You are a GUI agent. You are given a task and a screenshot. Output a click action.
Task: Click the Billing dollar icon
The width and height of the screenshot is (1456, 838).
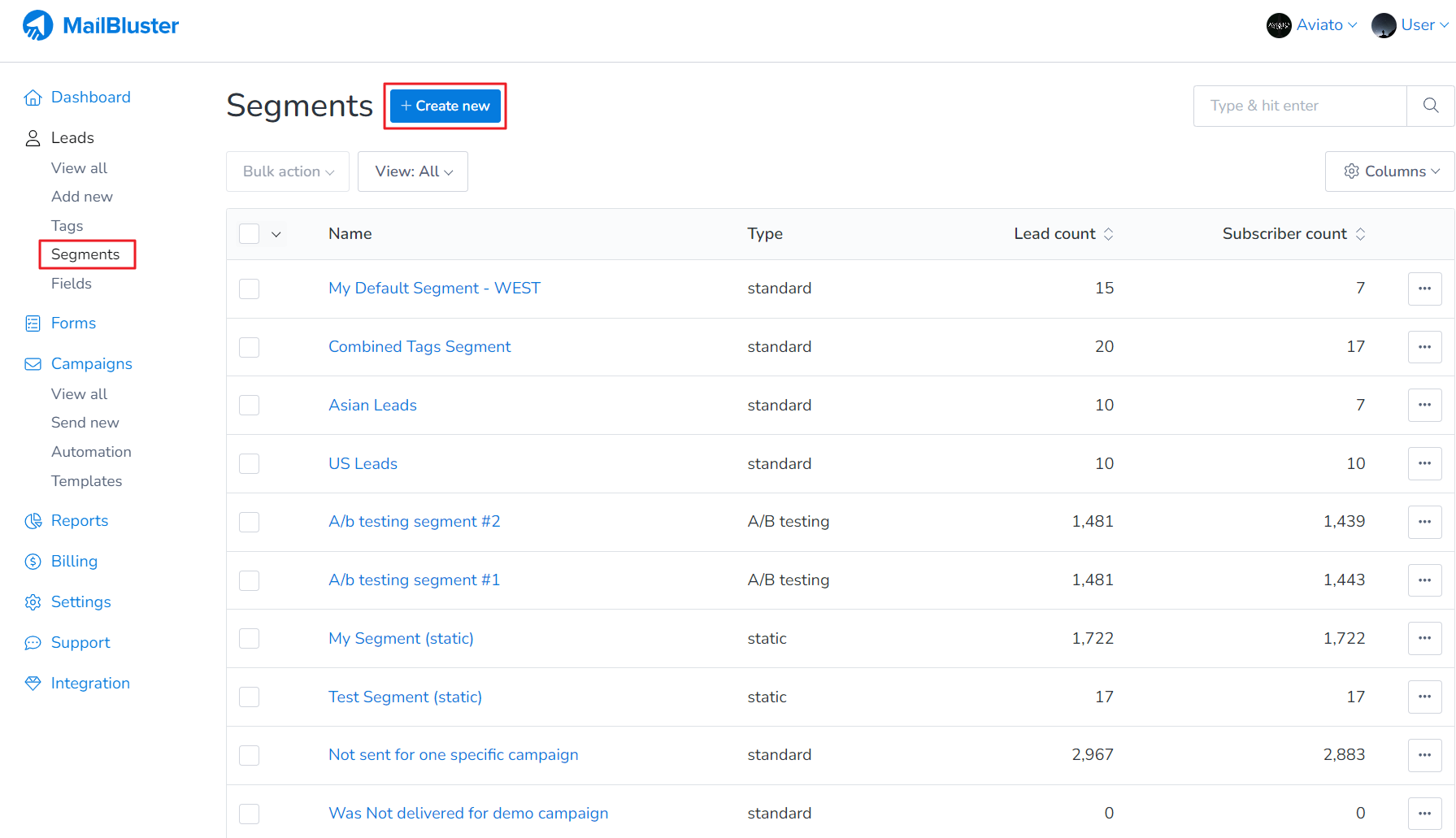coord(33,562)
